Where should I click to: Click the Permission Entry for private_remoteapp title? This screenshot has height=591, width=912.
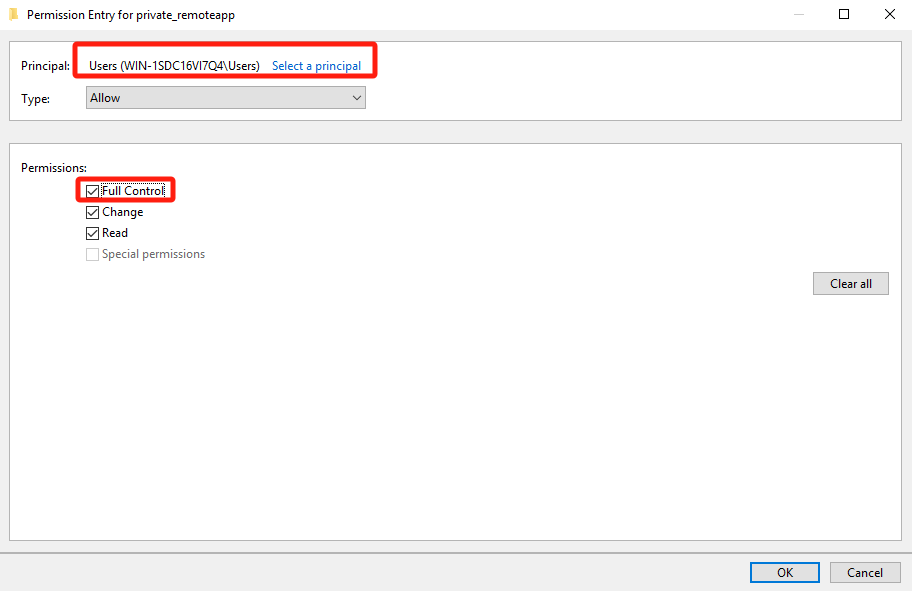point(131,15)
